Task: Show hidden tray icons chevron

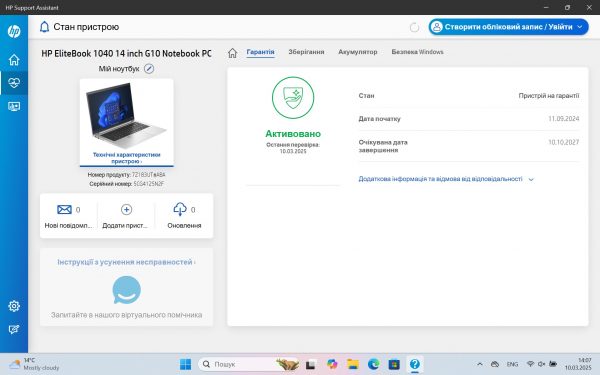Action: pyautogui.click(x=479, y=364)
